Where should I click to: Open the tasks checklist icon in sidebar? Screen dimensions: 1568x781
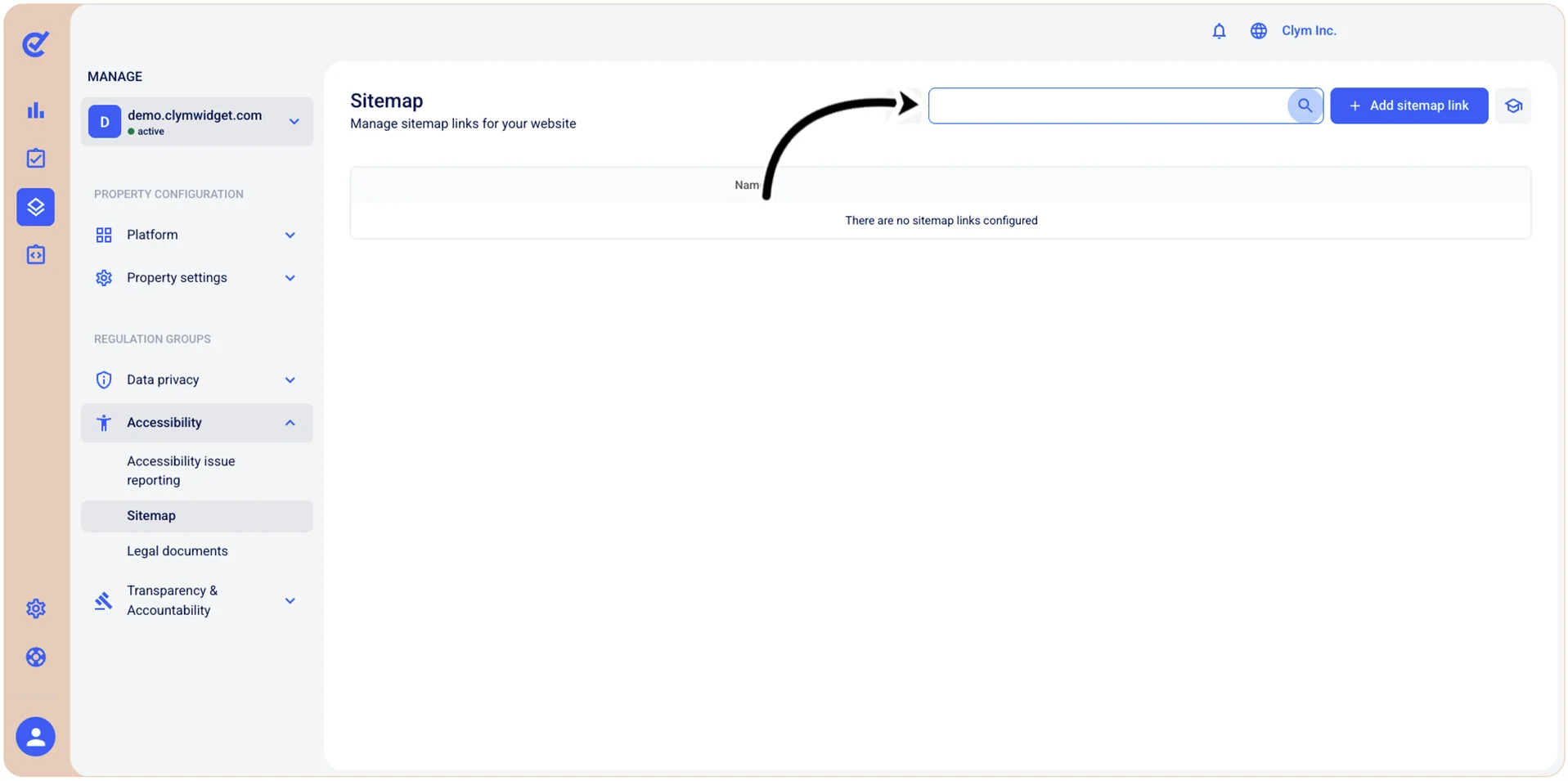[35, 158]
